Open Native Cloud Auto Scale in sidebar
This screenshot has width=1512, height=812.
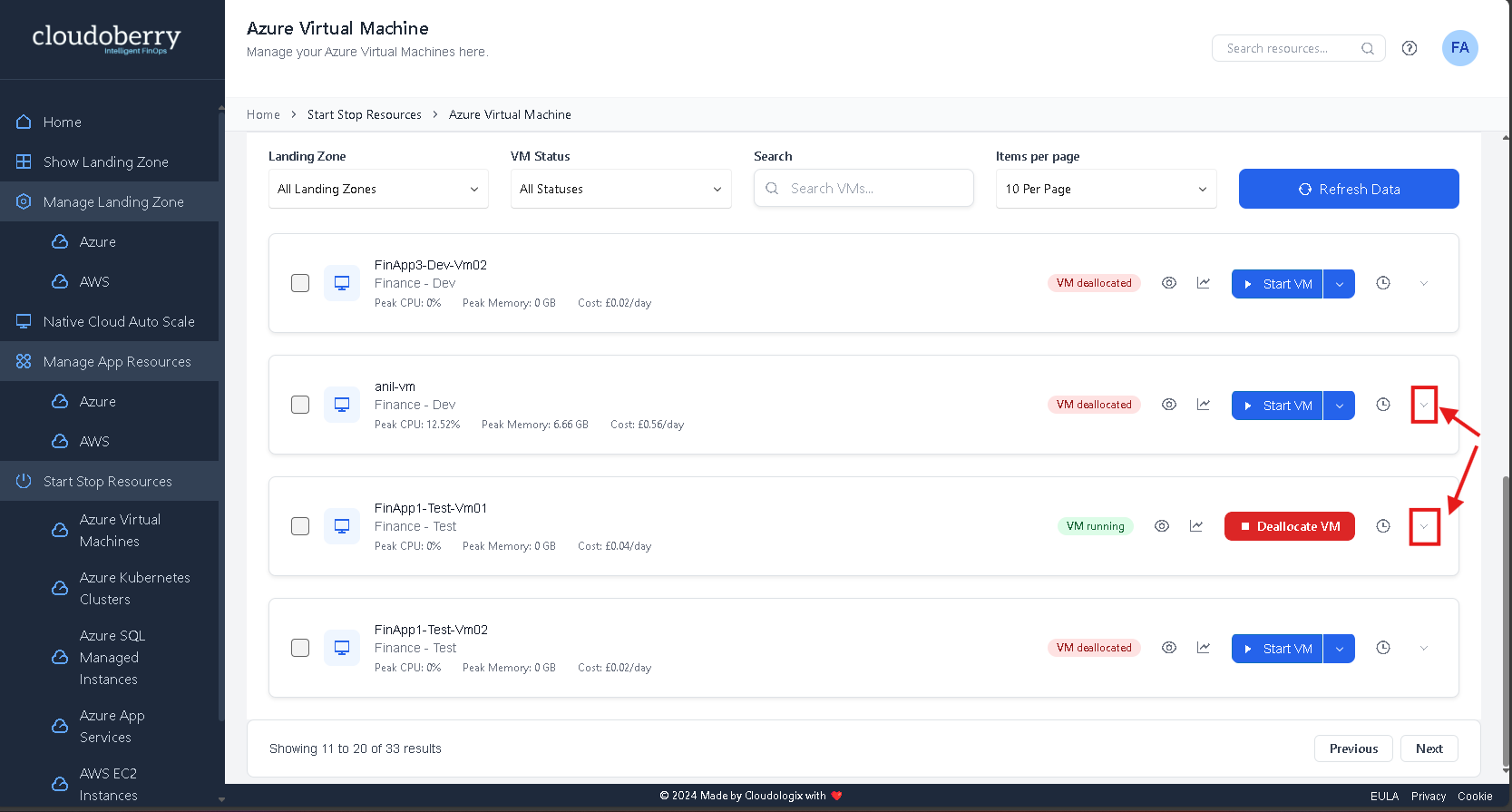coord(109,321)
